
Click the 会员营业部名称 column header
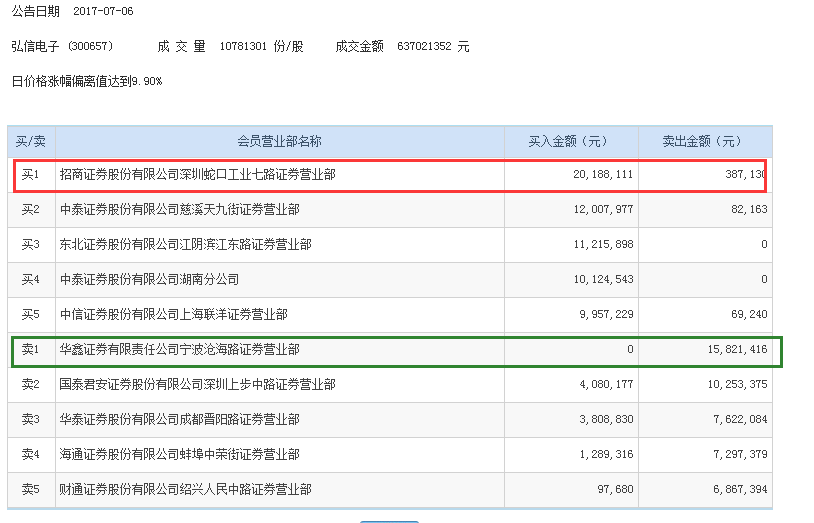[x=279, y=141]
